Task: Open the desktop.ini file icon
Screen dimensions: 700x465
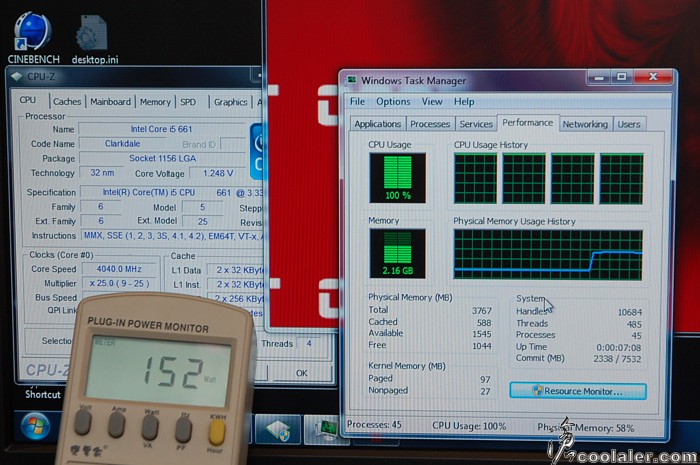Action: click(94, 40)
